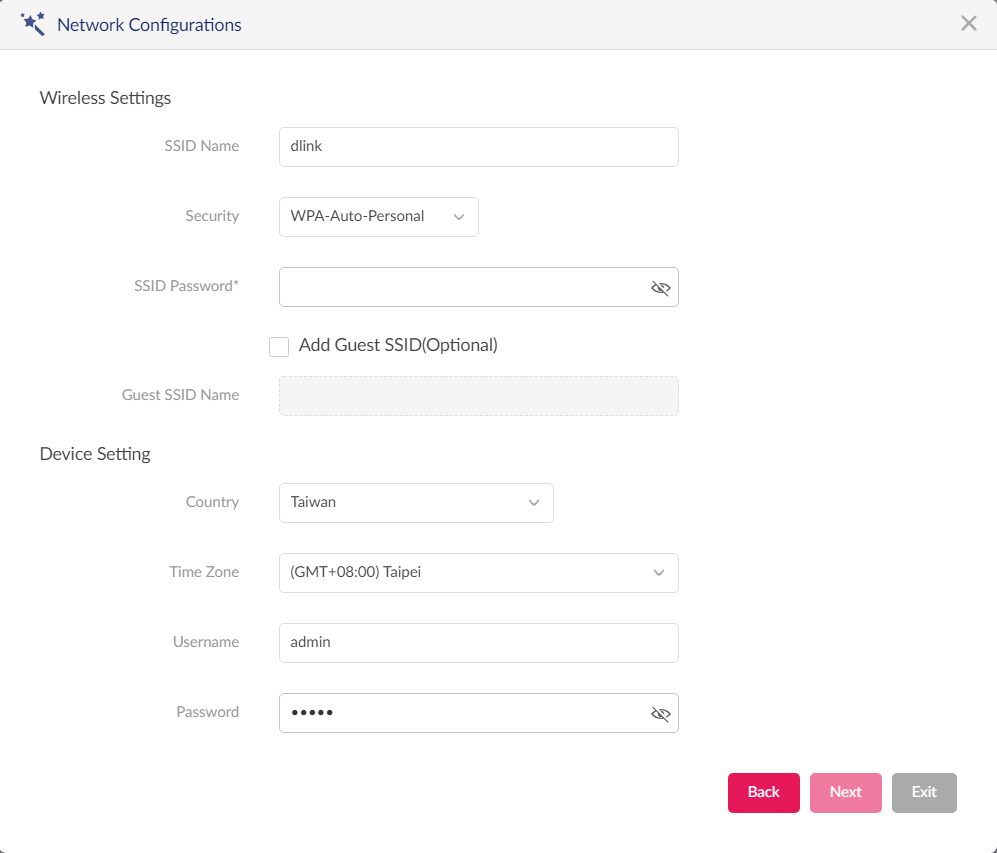Expand the Country dropdown showing Taiwan
This screenshot has height=853, width=997.
416,503
